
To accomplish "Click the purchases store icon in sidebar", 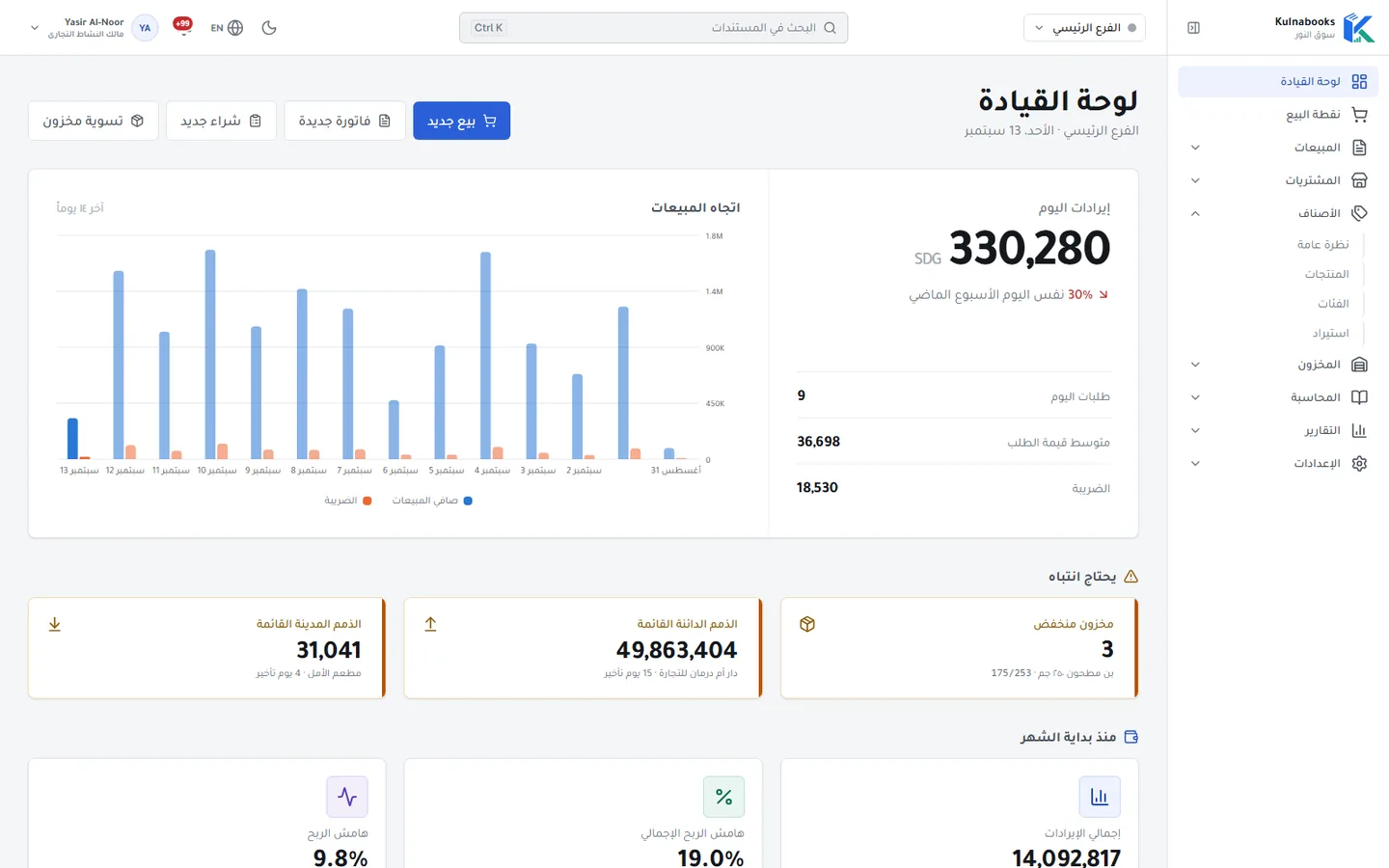I will [x=1359, y=180].
